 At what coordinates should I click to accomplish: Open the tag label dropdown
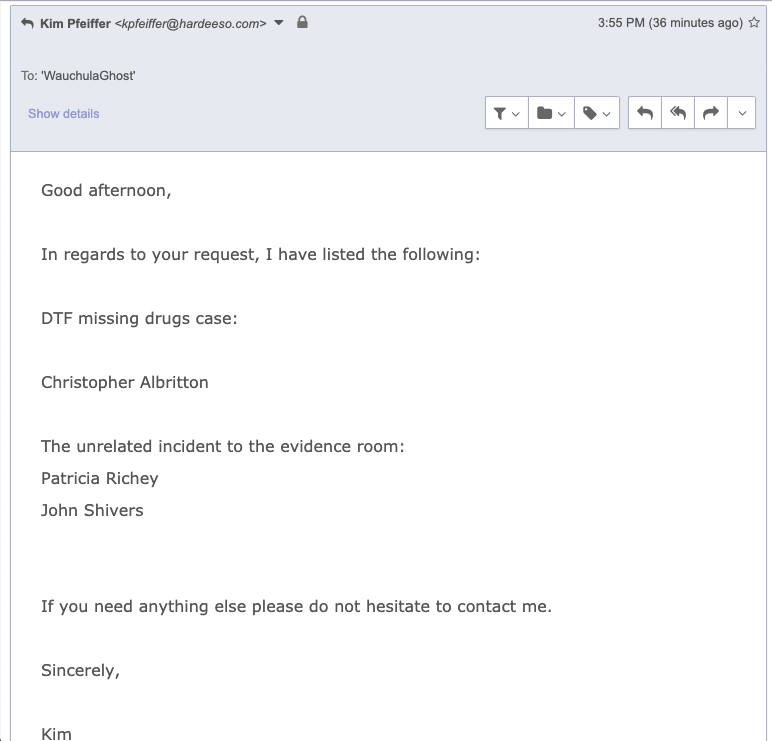click(x=596, y=114)
